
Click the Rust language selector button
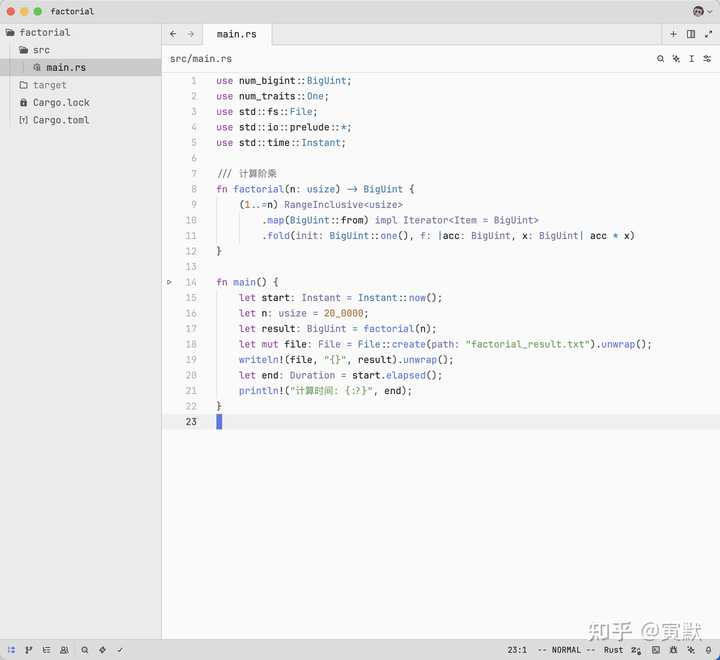[x=613, y=649]
